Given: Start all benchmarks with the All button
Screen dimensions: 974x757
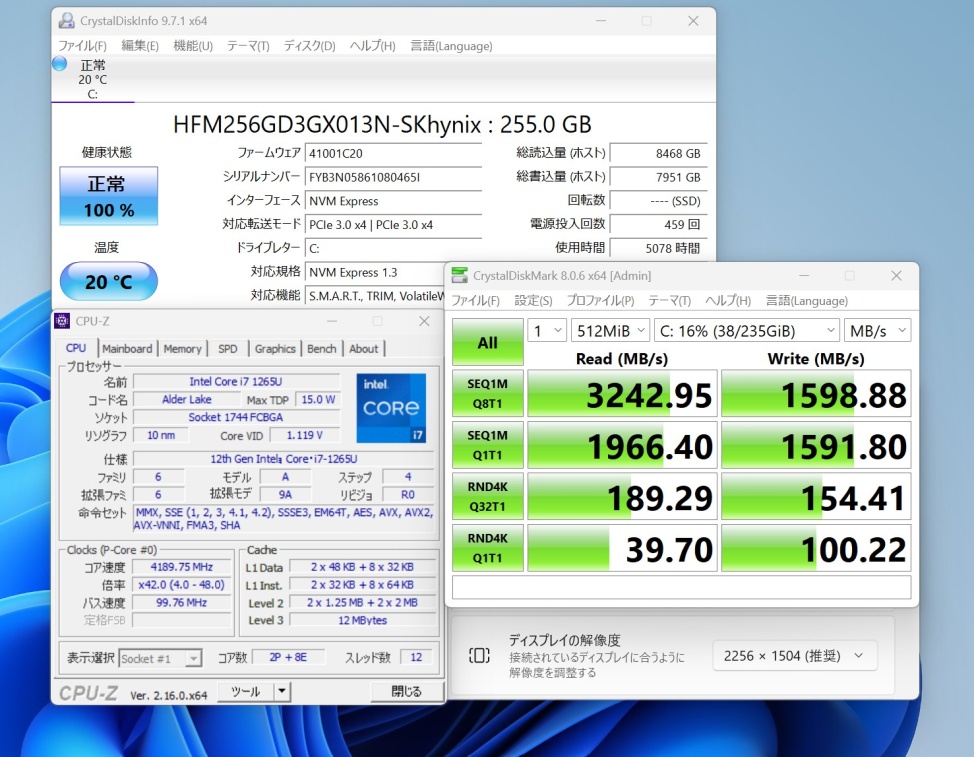Looking at the screenshot, I should (487, 343).
